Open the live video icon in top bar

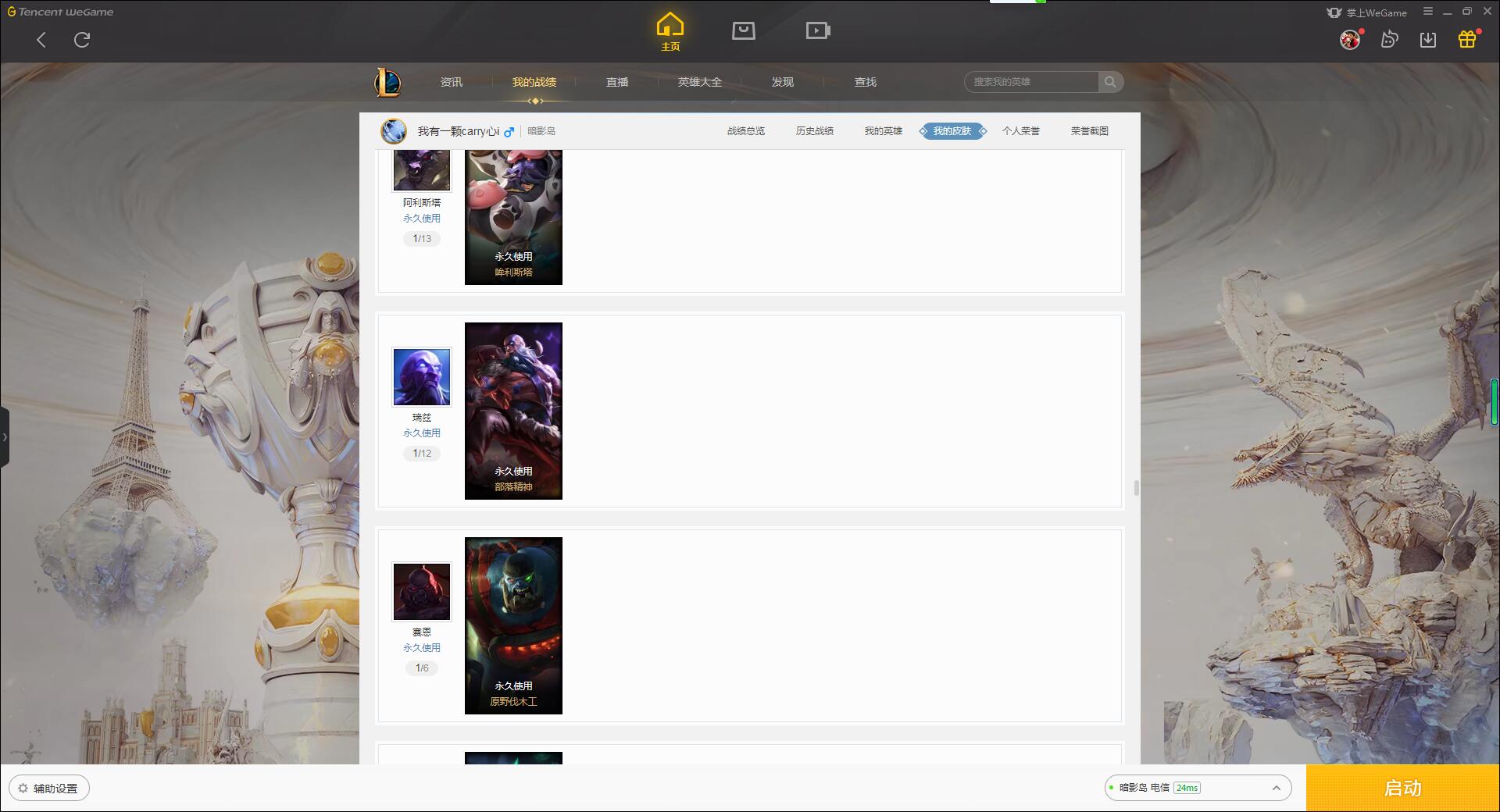click(x=818, y=31)
